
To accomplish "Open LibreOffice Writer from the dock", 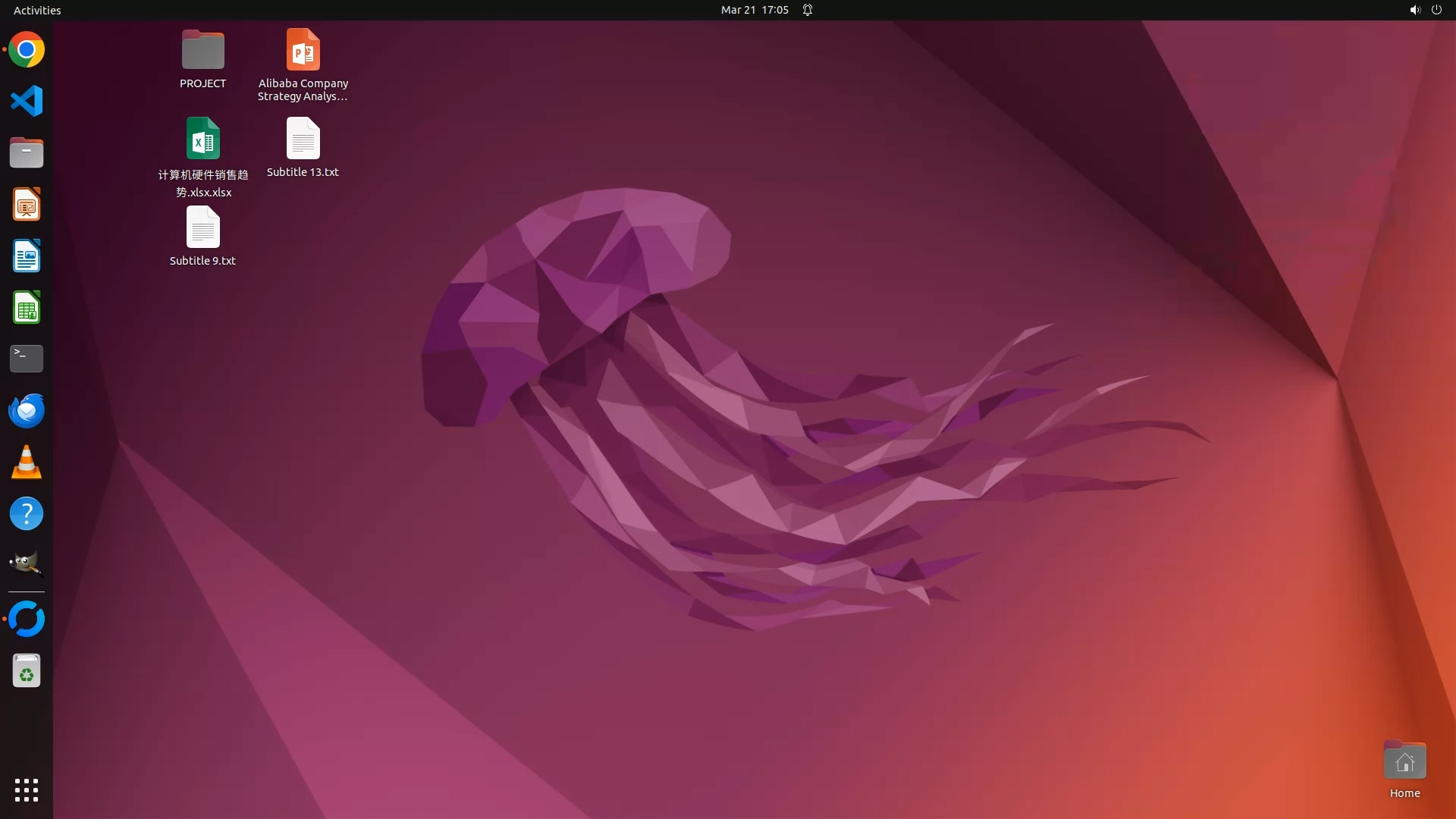I will coord(27,256).
